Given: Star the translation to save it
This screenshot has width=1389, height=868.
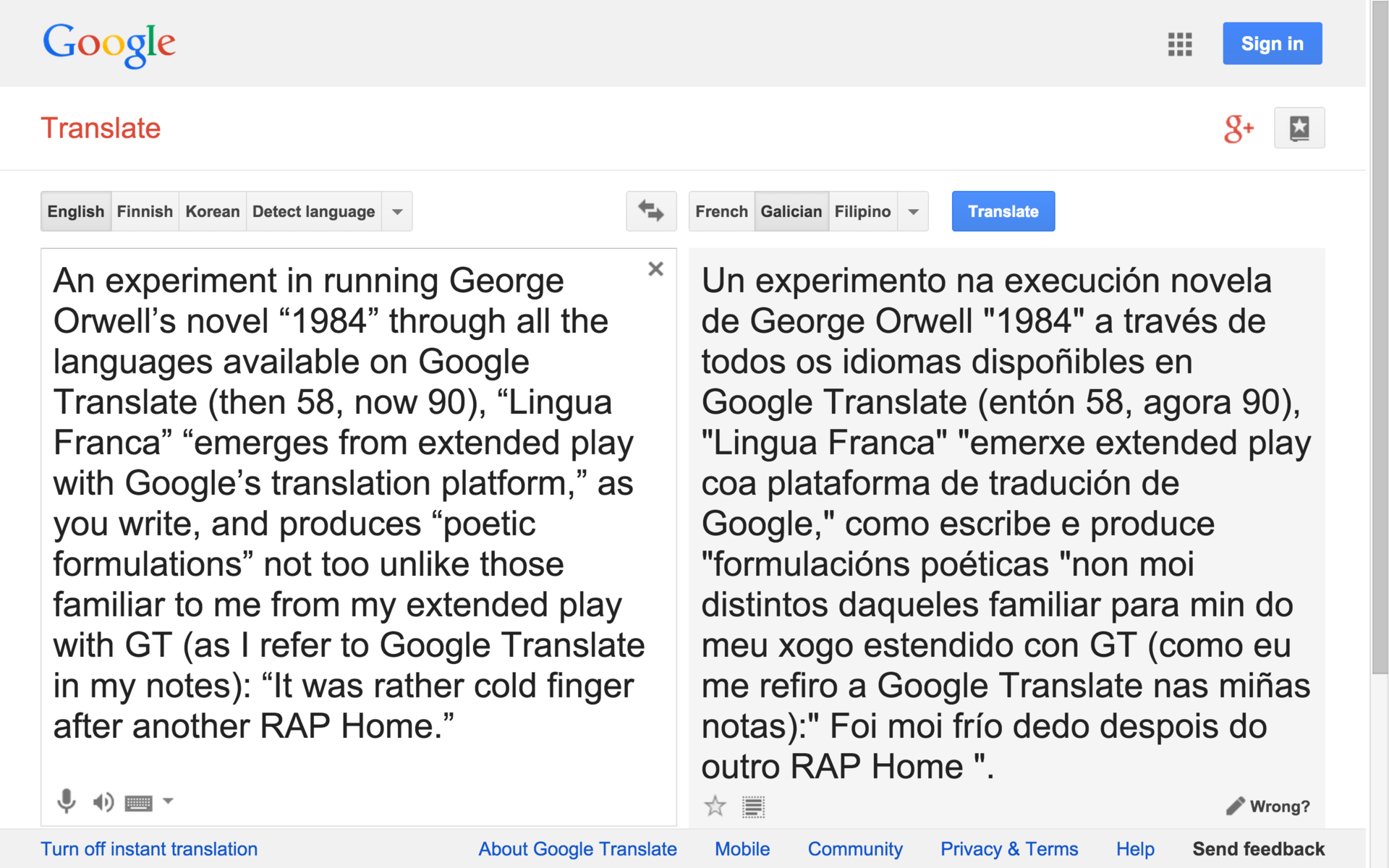Looking at the screenshot, I should tap(715, 806).
